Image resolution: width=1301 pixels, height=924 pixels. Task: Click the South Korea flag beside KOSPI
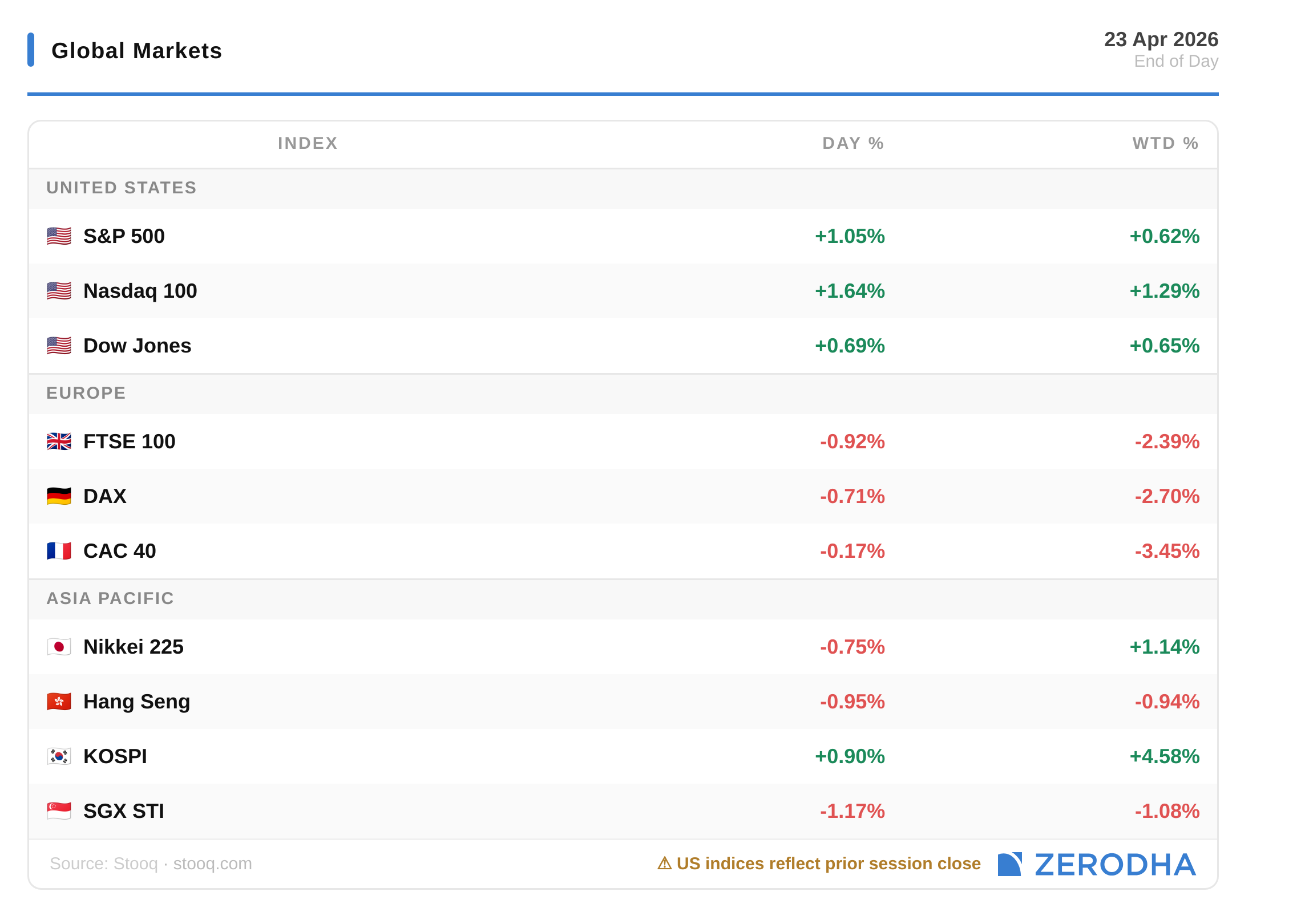tap(59, 756)
